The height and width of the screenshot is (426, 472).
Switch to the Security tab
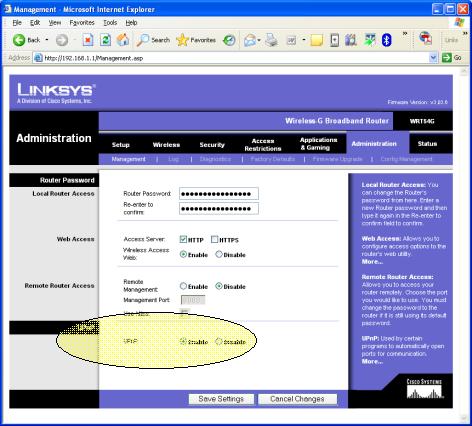click(212, 145)
